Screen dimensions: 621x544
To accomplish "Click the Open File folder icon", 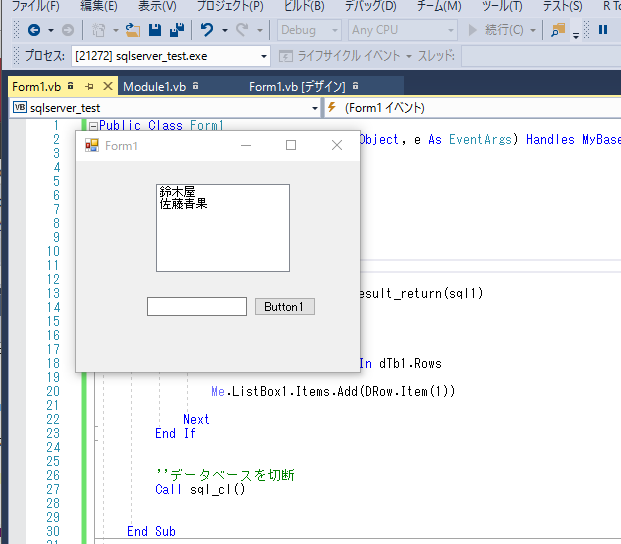I will click(132, 30).
